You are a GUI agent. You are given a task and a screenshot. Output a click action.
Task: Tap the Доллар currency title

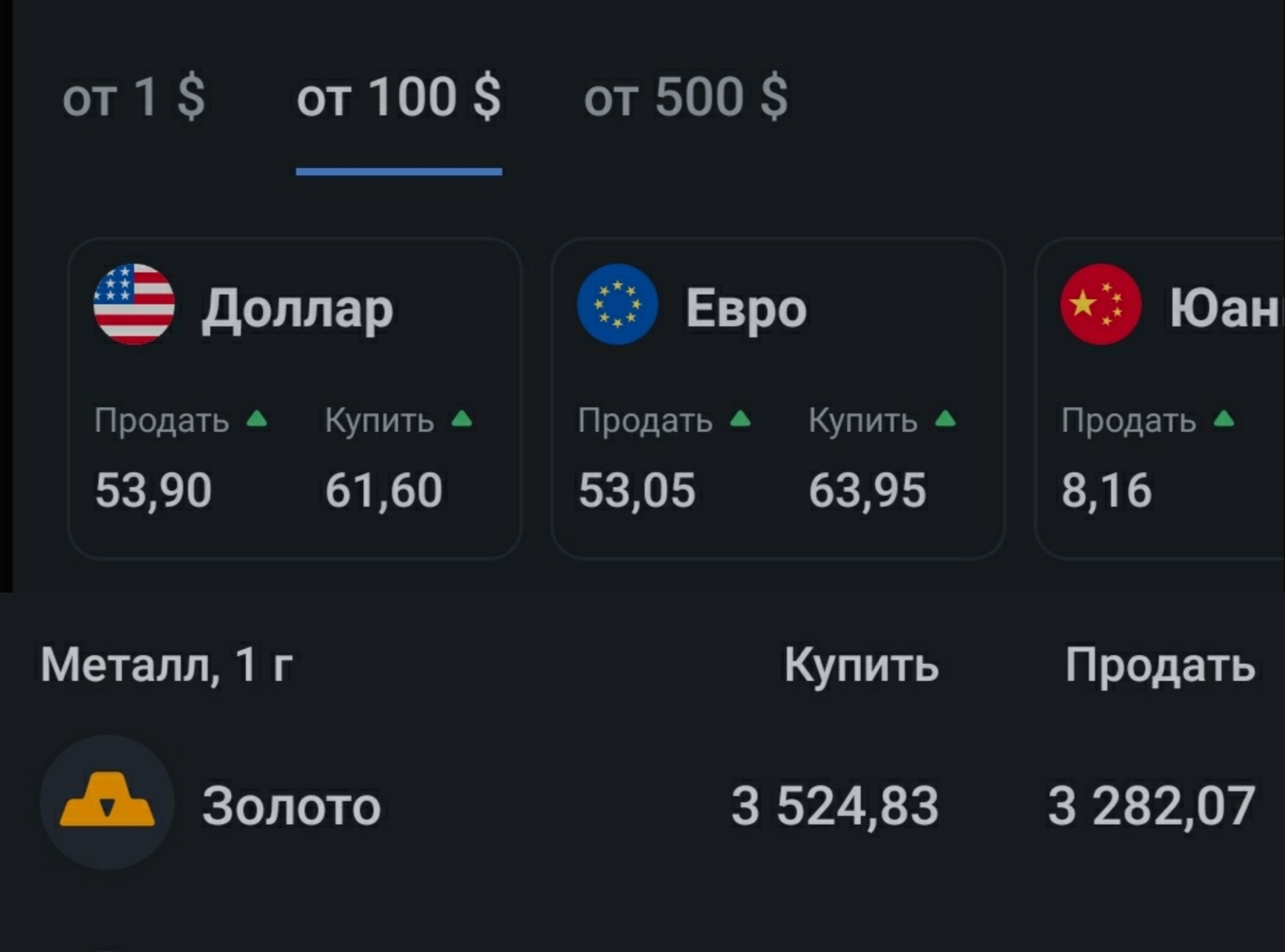point(297,309)
